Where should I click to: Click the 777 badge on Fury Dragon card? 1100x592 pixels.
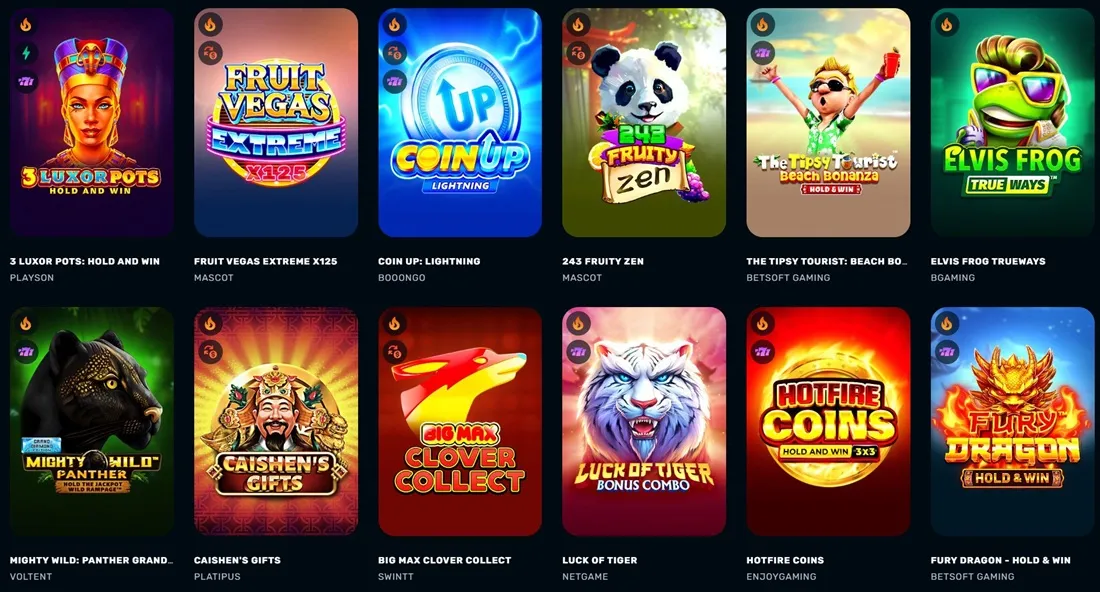946,352
